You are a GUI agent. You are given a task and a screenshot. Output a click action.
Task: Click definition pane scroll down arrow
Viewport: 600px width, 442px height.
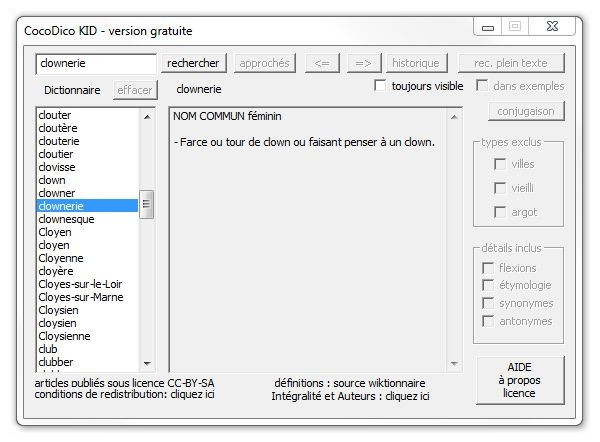click(x=456, y=364)
